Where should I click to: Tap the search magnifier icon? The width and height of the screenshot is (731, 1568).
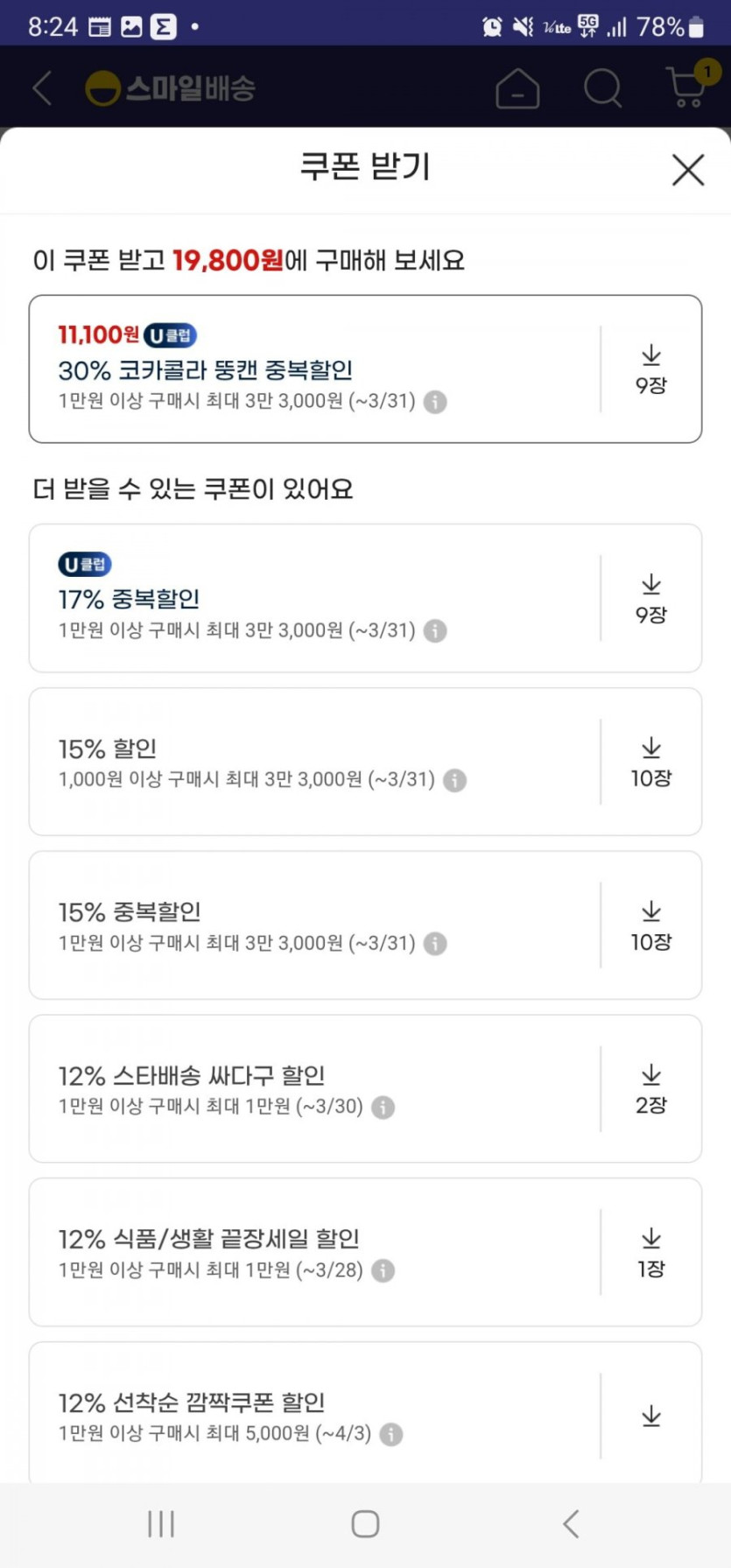click(602, 88)
